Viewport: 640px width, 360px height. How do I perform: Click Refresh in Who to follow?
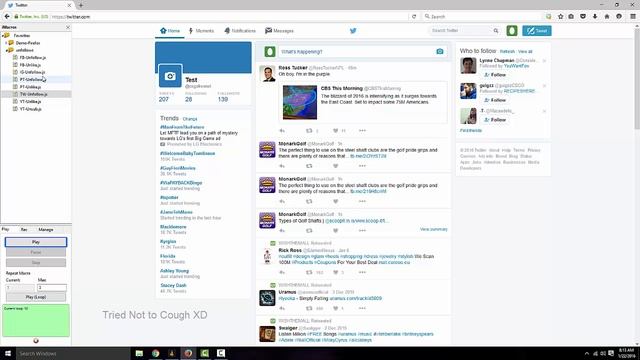coord(507,51)
